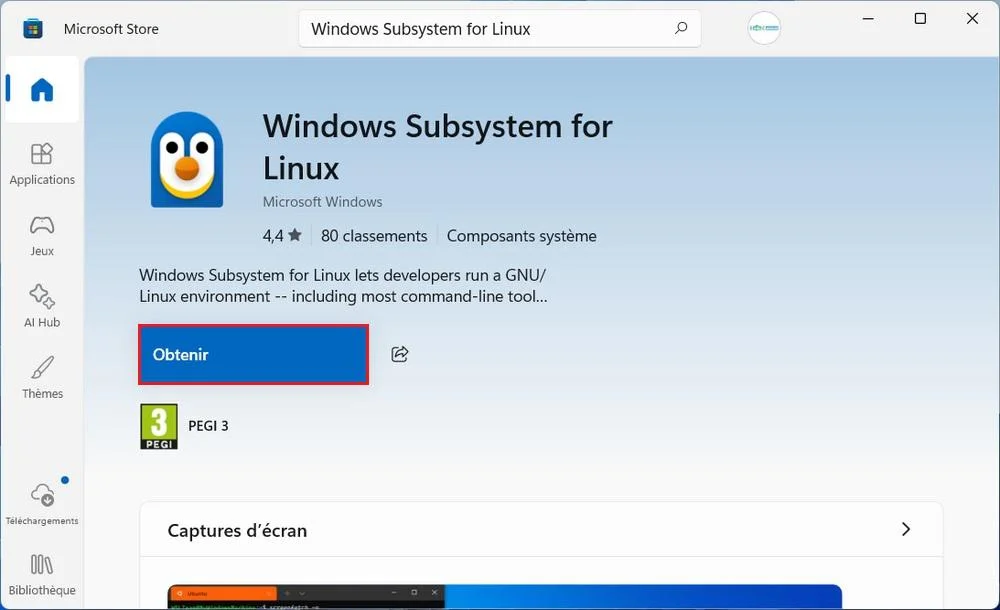This screenshot has height=610, width=1000.
Task: Click the Windows Subsystem for Linux title
Action: 438,147
